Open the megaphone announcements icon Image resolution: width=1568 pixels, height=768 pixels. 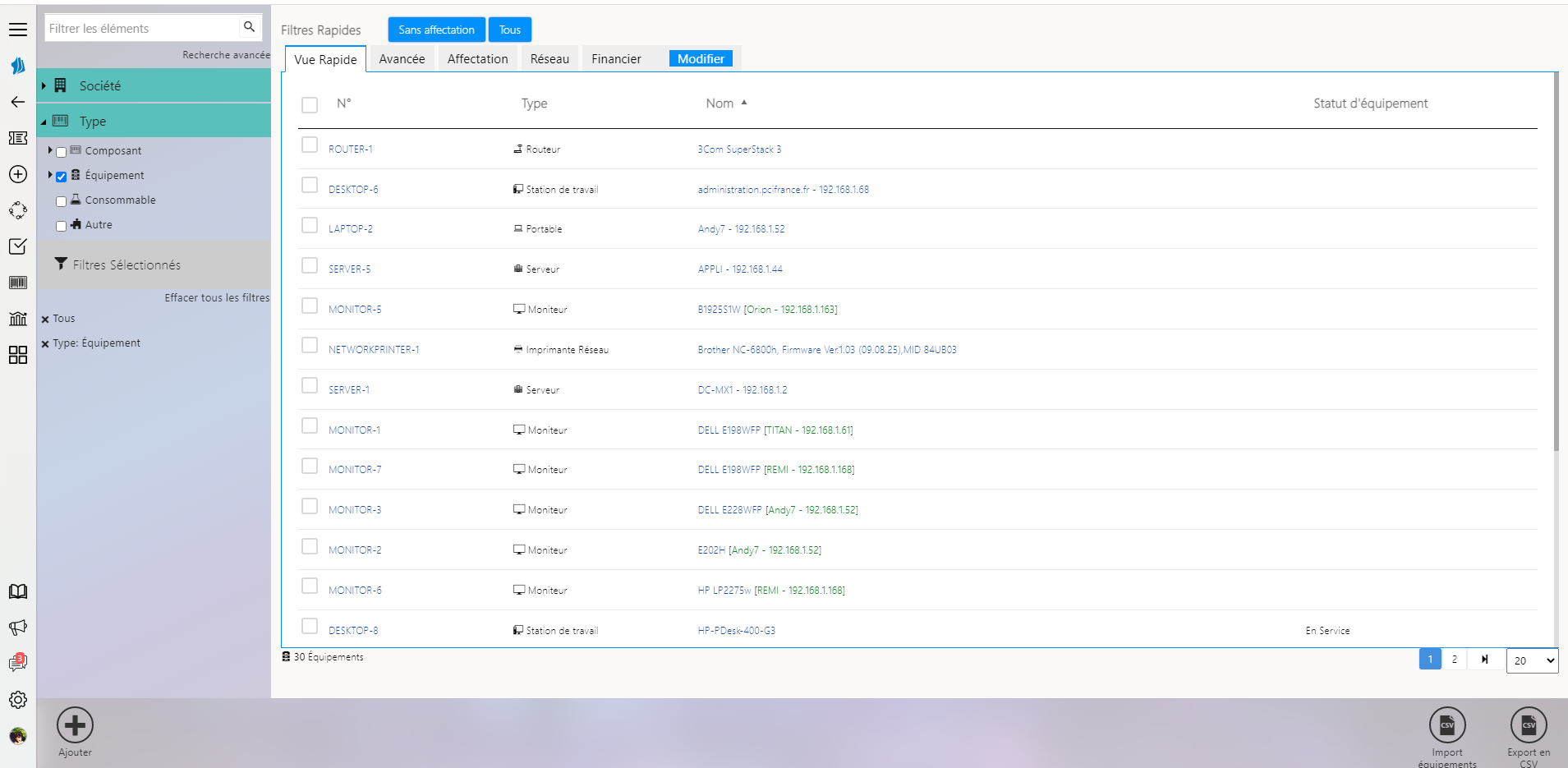pyautogui.click(x=18, y=628)
